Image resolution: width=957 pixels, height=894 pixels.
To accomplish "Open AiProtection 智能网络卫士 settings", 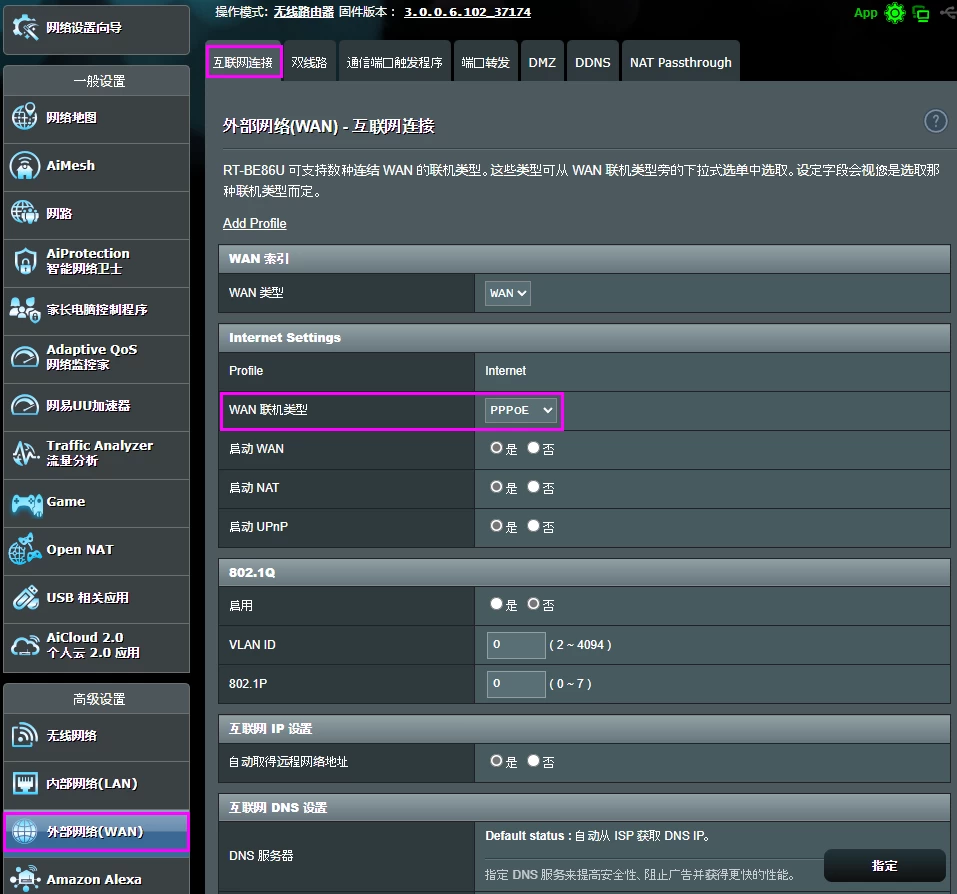I will (96, 263).
